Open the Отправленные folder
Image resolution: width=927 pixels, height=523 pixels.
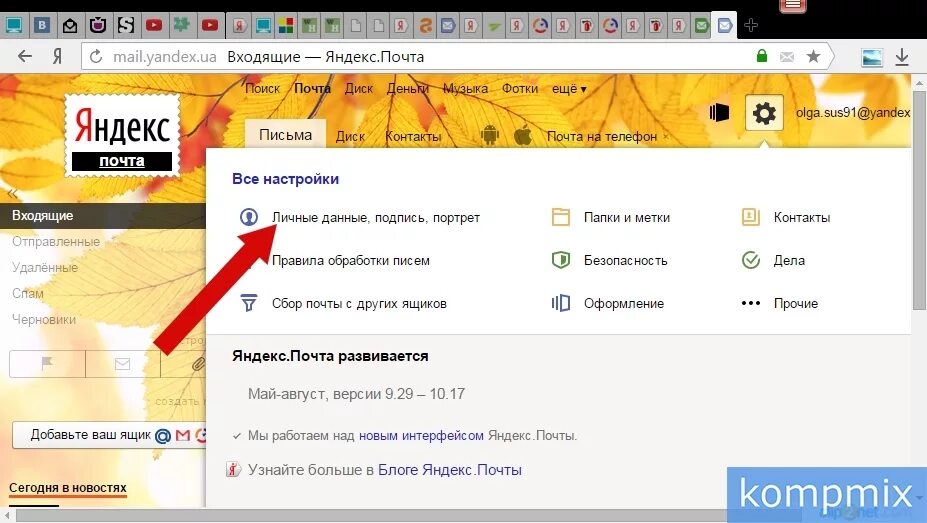[x=56, y=241]
